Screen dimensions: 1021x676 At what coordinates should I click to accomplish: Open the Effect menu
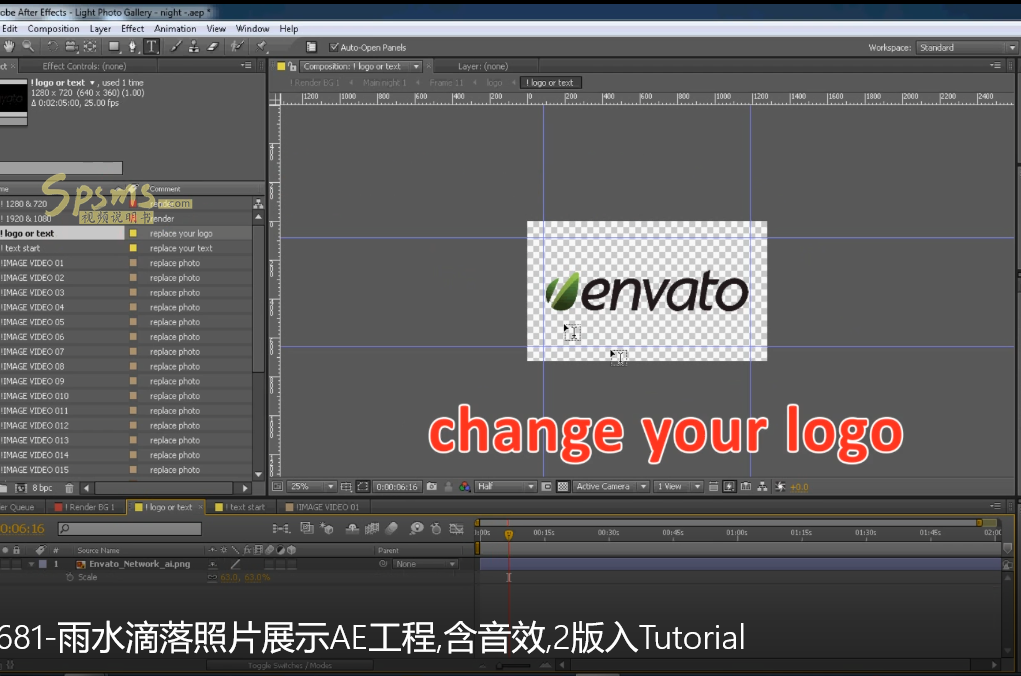click(x=132, y=29)
